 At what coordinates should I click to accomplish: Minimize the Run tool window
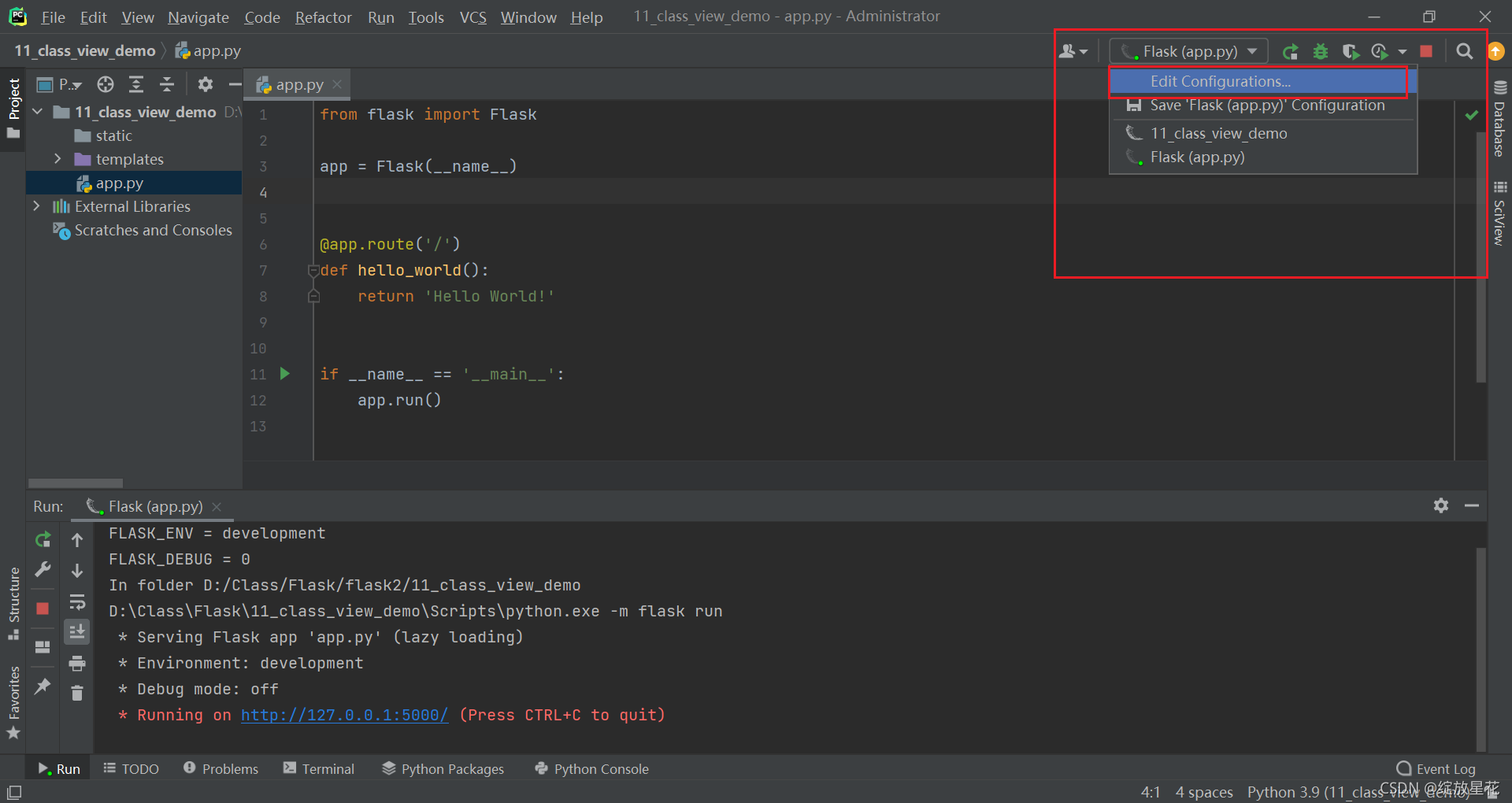1472,505
